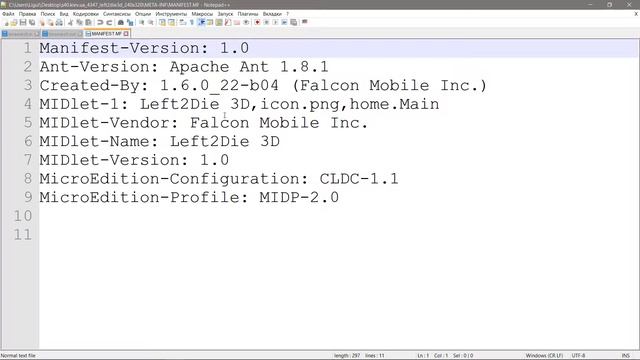Click the last dark toolbar icon
The width and height of the screenshot is (640, 360).
coord(304,22)
